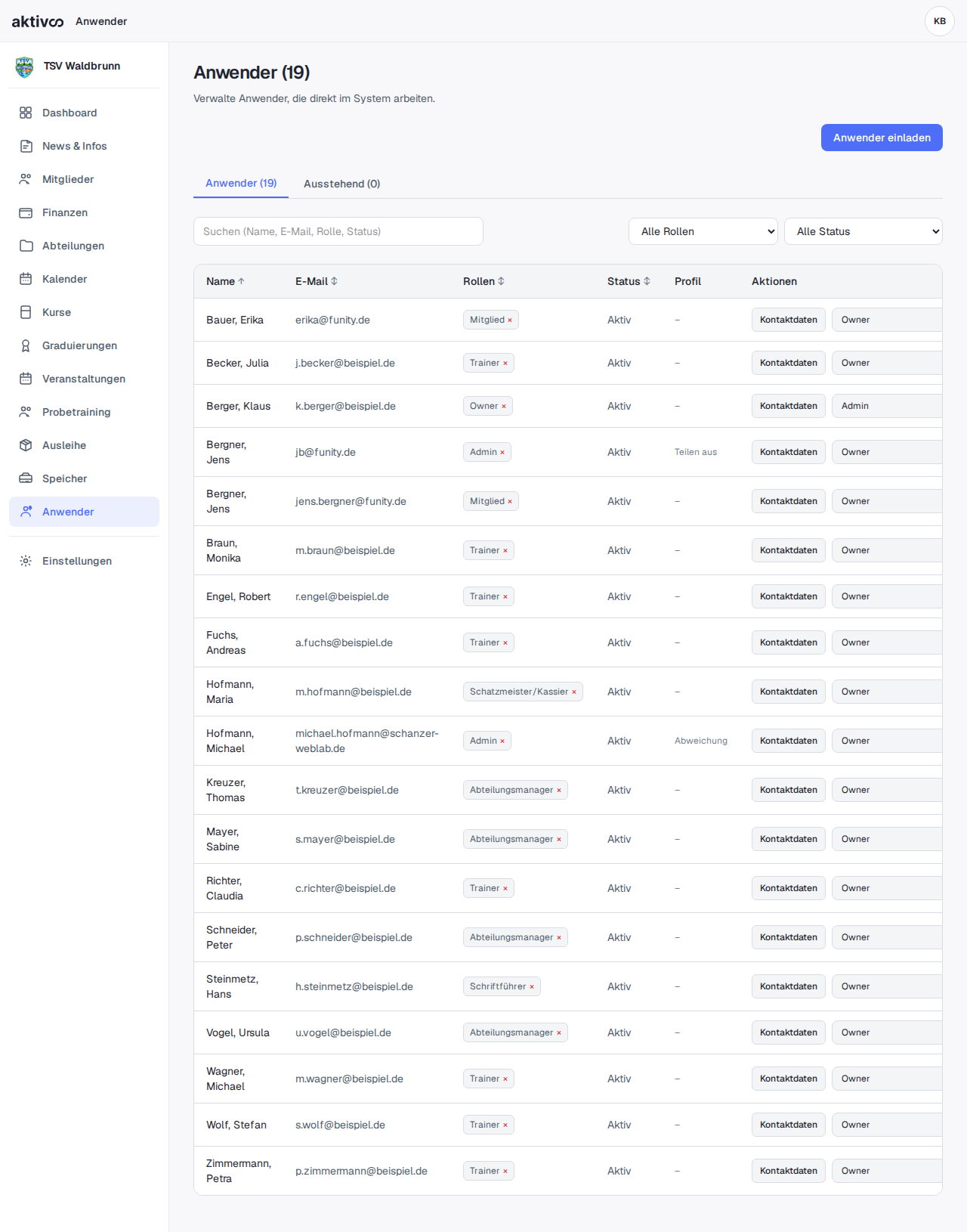Open Graduierungen section
The width and height of the screenshot is (967, 1232).
coord(84,345)
